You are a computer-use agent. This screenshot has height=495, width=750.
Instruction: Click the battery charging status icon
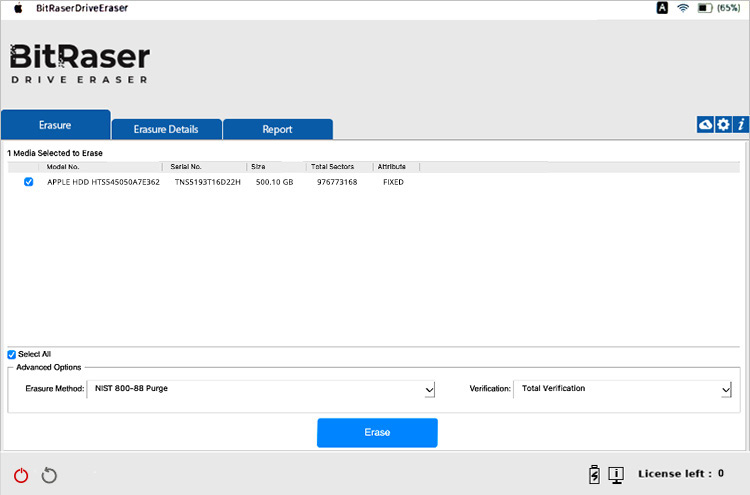(594, 474)
